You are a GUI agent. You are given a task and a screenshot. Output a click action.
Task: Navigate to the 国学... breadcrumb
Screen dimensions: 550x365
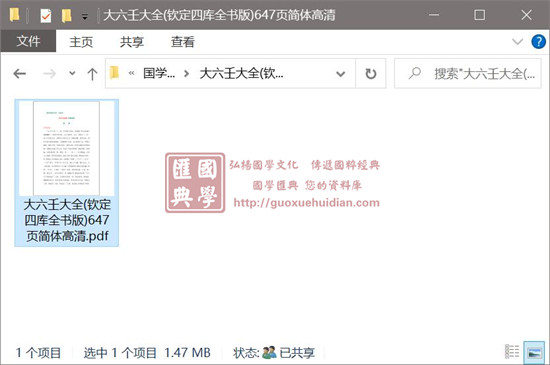(x=159, y=73)
